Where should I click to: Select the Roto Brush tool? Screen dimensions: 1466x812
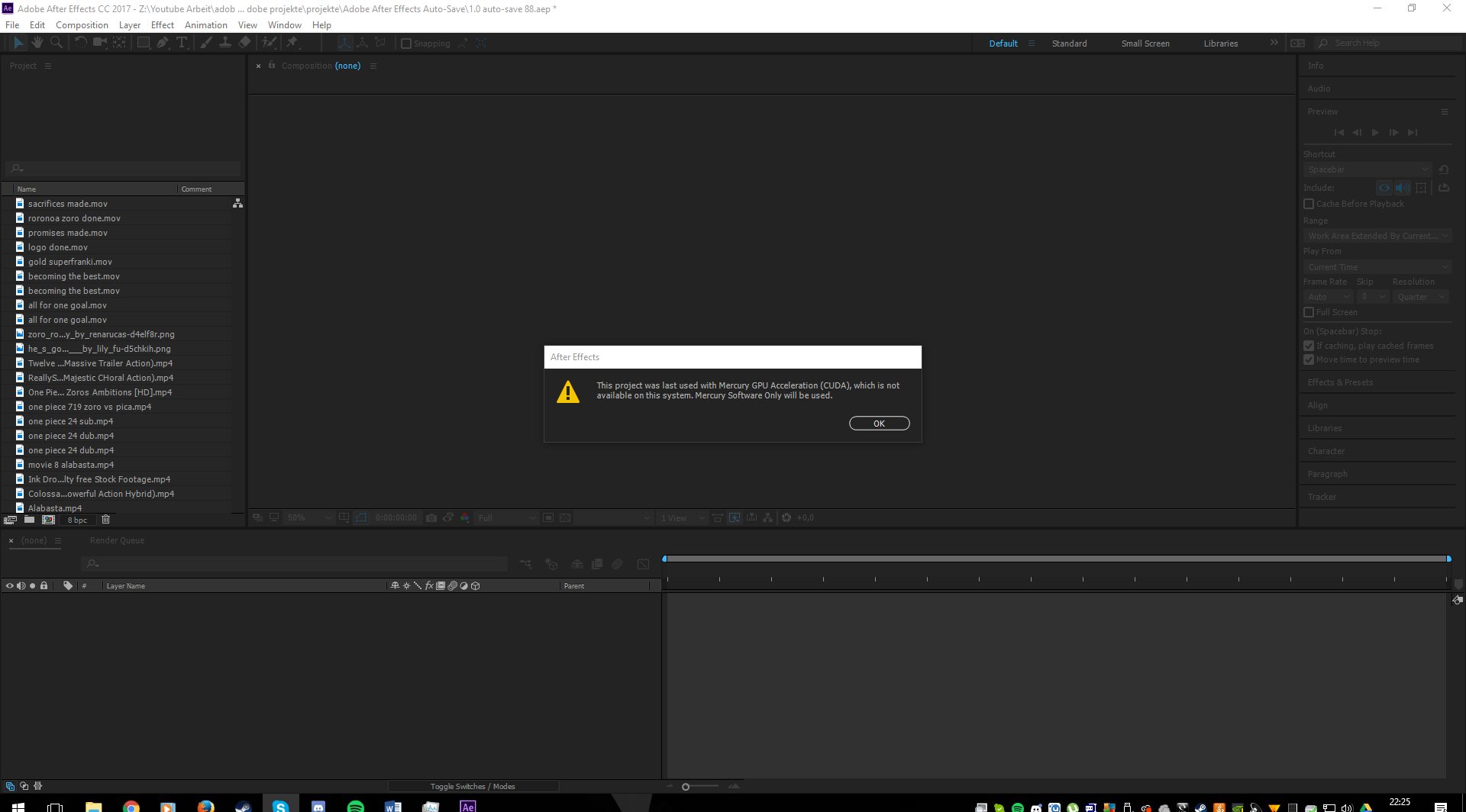269,43
